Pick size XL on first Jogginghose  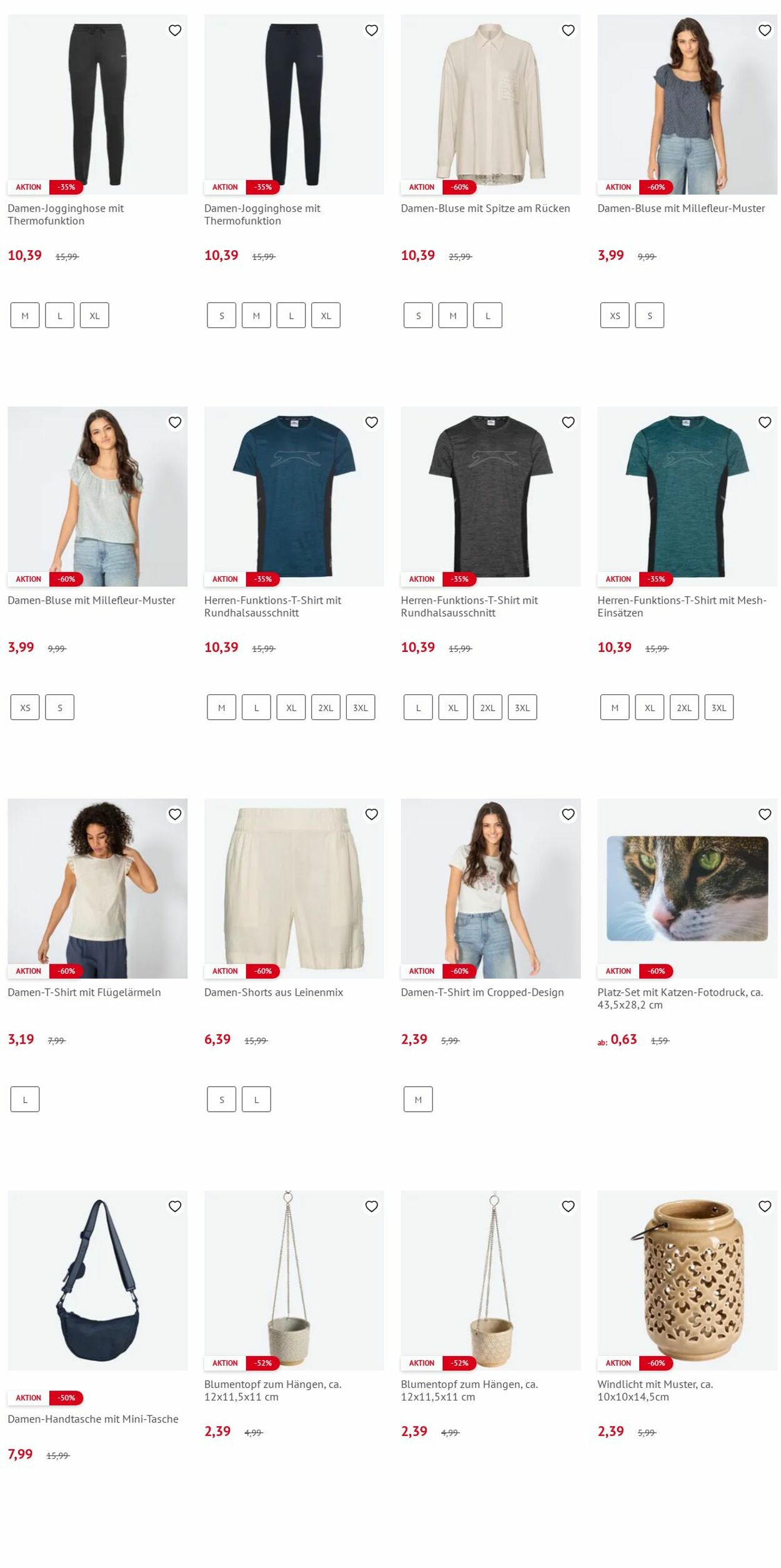tap(94, 316)
